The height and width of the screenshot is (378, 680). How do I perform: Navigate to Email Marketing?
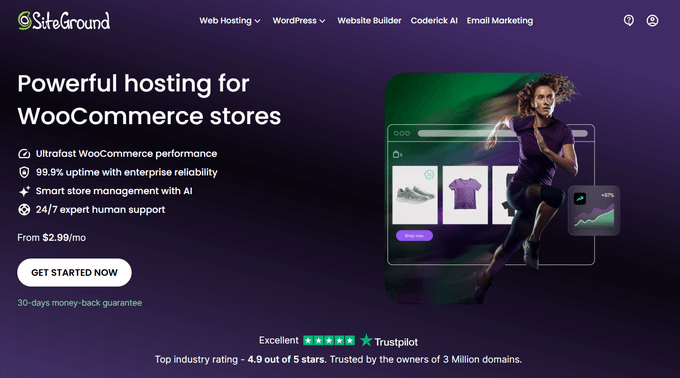click(x=500, y=20)
